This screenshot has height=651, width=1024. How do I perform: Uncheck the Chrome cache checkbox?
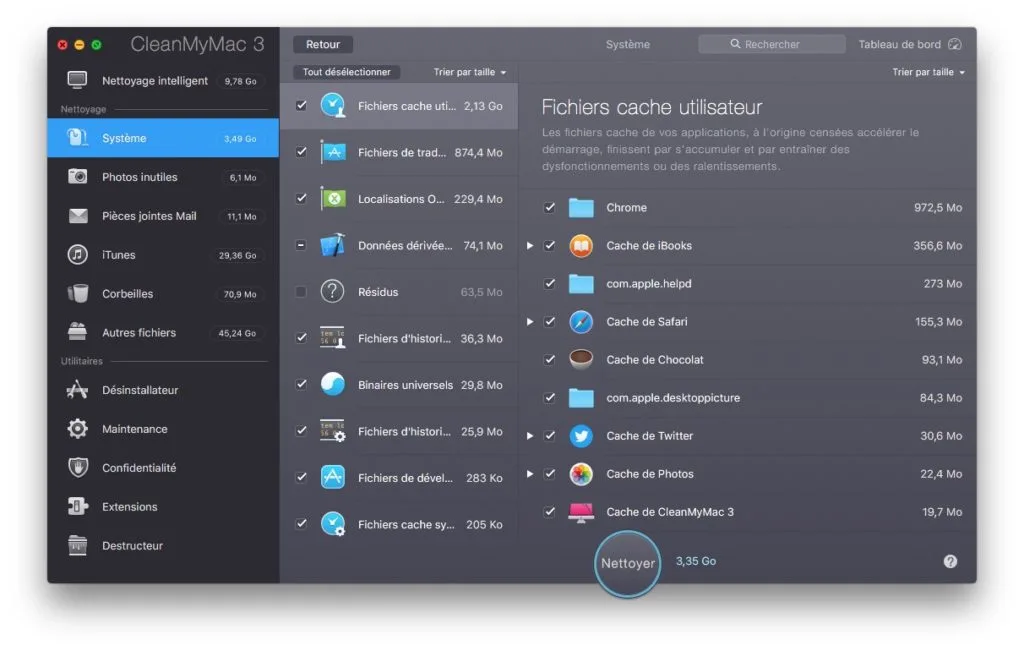point(550,207)
